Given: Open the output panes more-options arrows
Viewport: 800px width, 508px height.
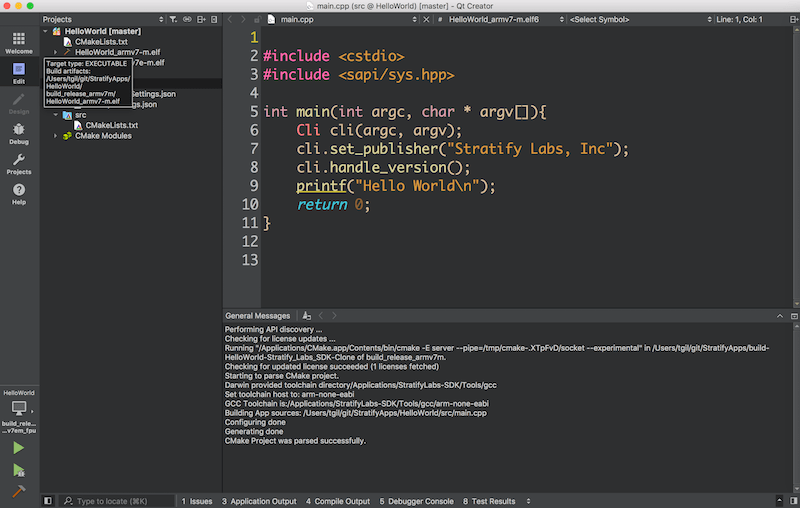Looking at the screenshot, I should [x=528, y=501].
